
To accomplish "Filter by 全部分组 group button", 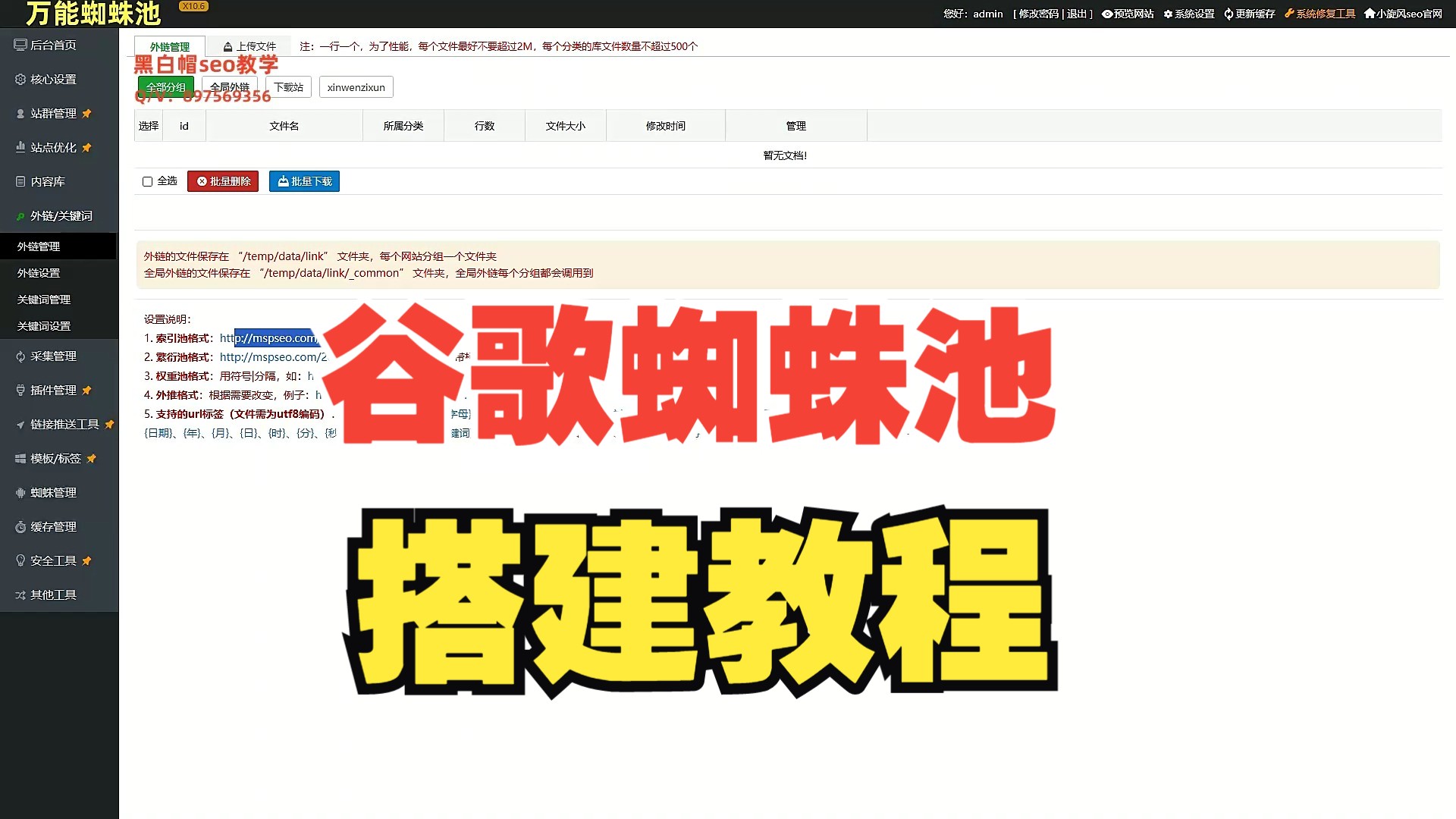I will coord(166,87).
